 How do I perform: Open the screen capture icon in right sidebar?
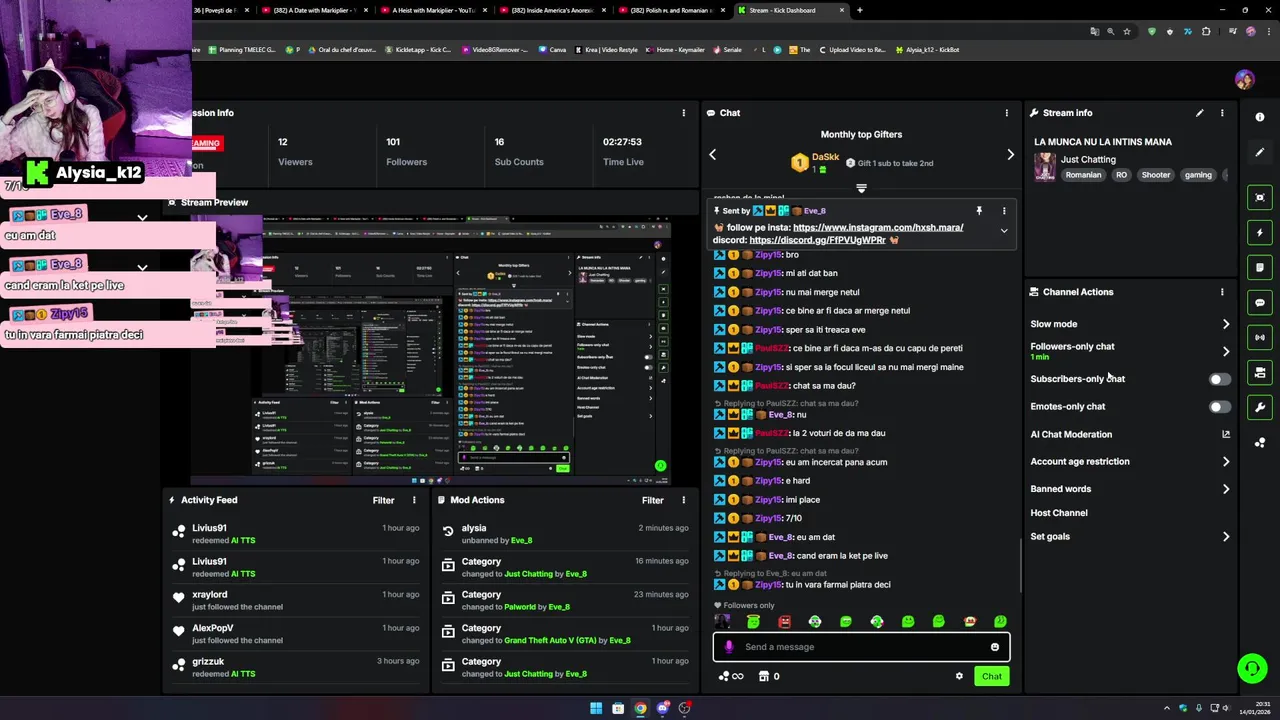1260,197
